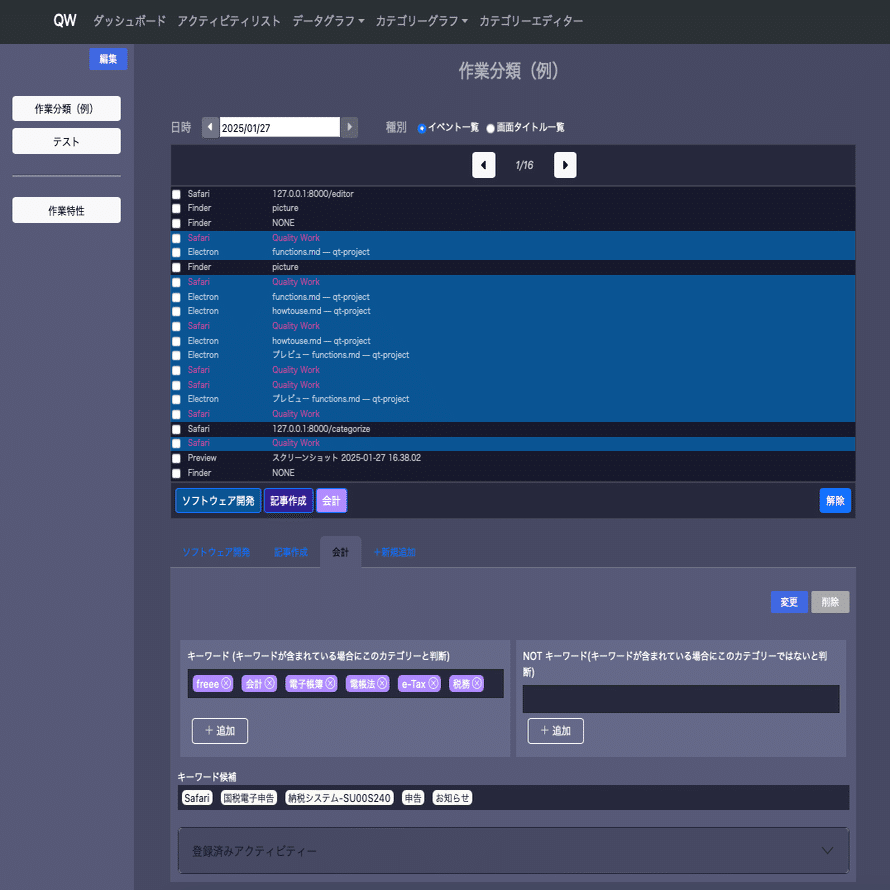Click the 変更 button
The height and width of the screenshot is (890, 890).
pyautogui.click(x=789, y=602)
